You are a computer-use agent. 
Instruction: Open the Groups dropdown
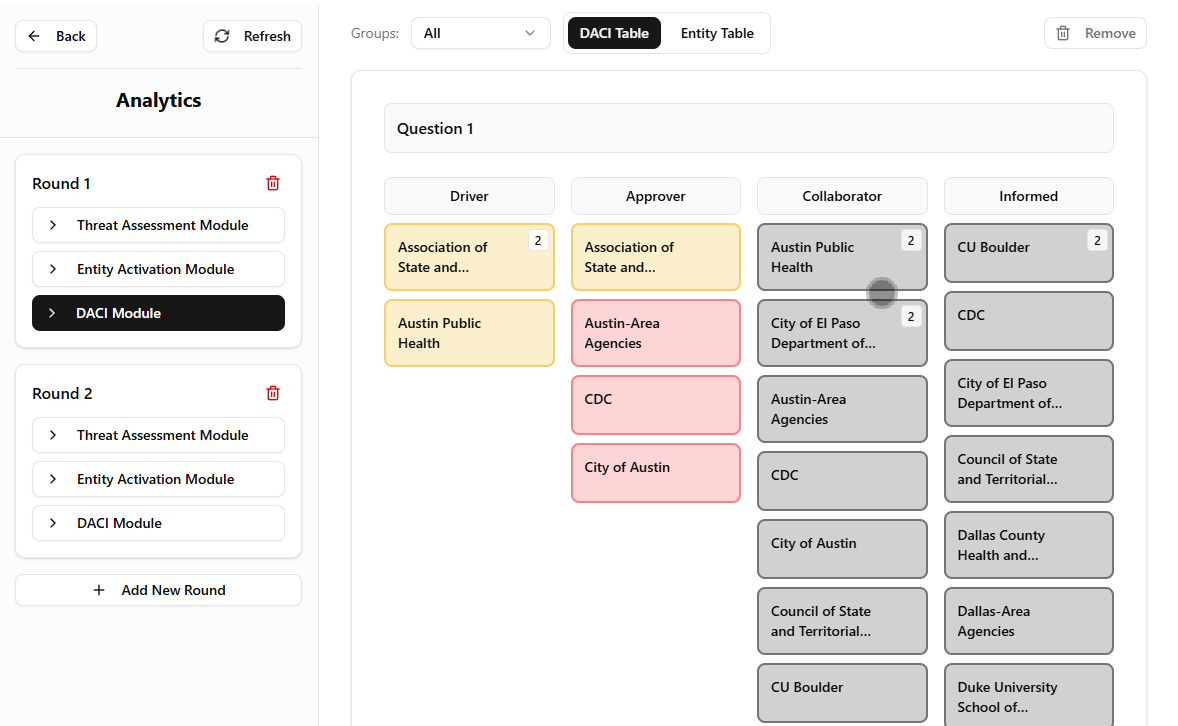(x=480, y=33)
